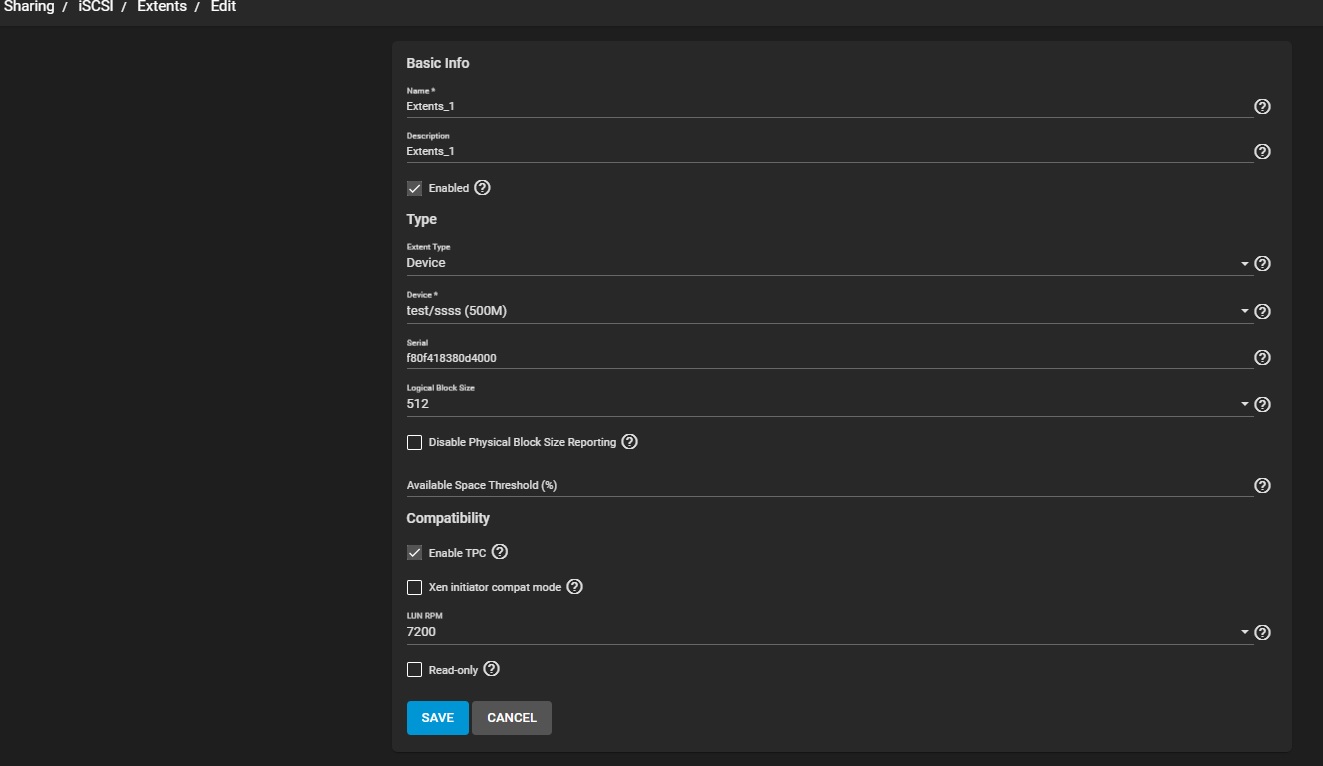Click the CANCEL button
The image size is (1323, 766).
[x=511, y=718]
